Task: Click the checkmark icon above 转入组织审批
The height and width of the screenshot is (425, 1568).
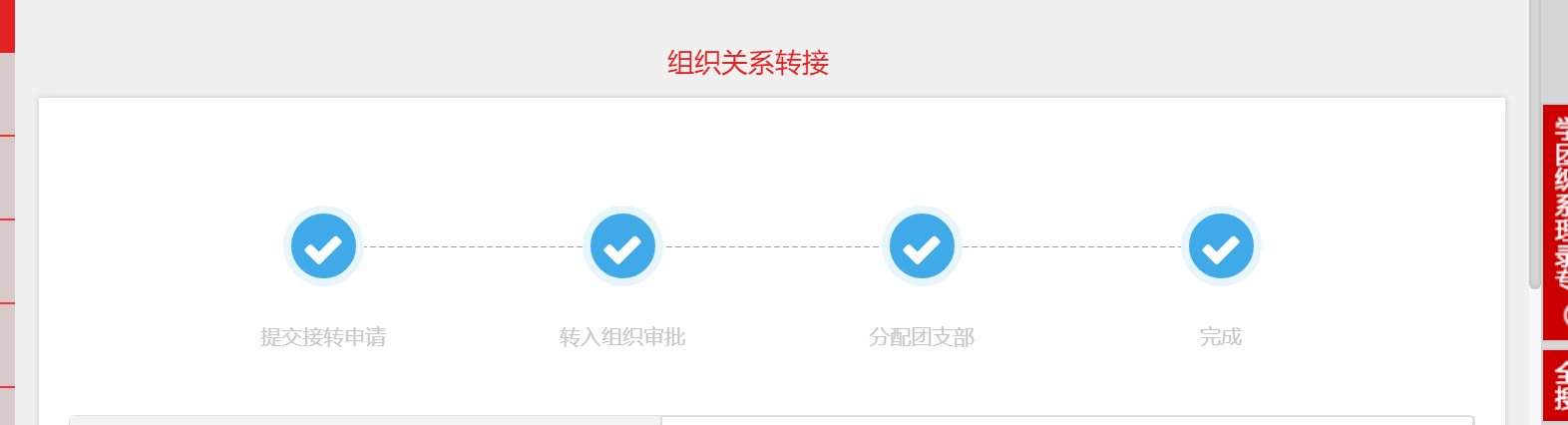Action: (622, 246)
